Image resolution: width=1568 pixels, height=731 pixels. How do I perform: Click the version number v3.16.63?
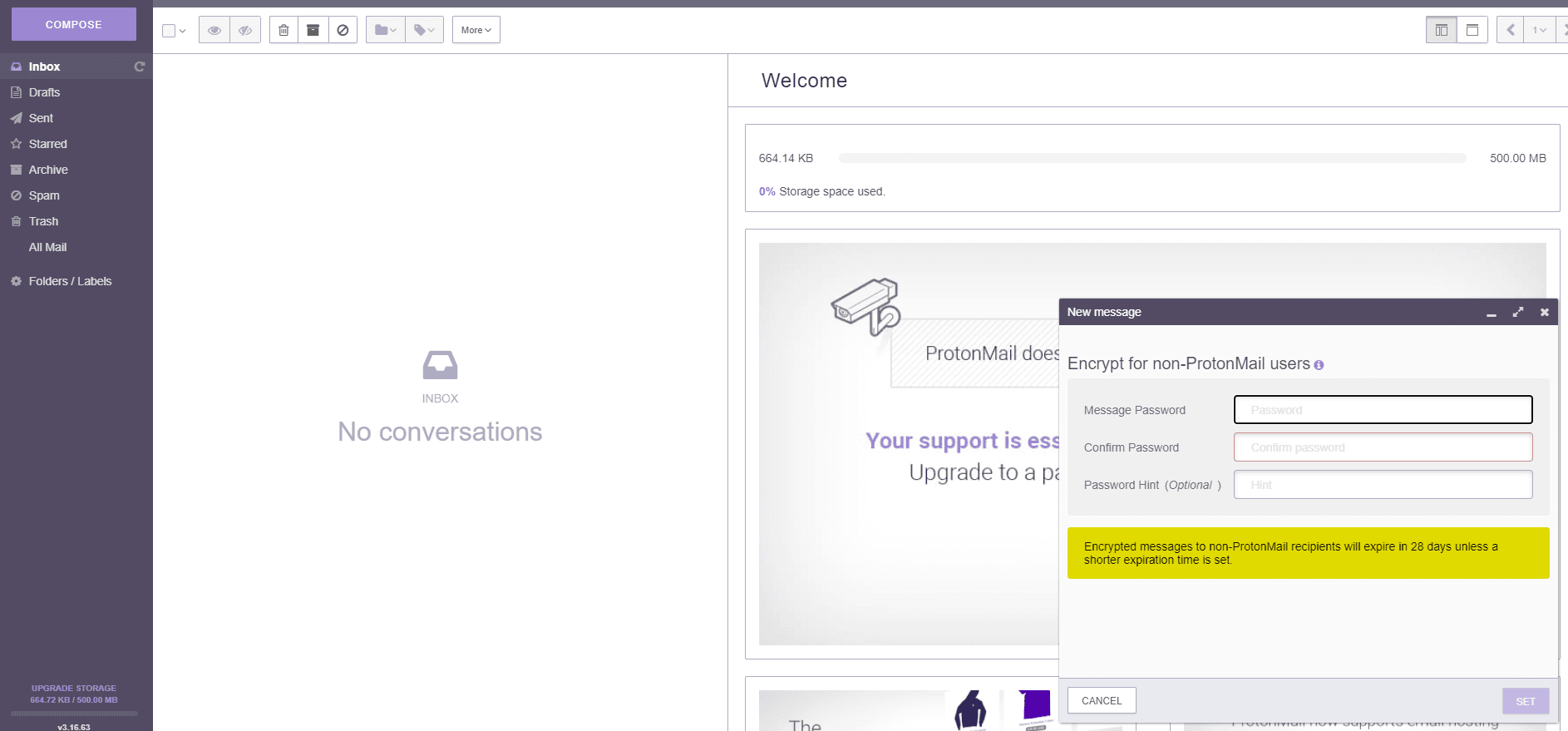click(74, 727)
